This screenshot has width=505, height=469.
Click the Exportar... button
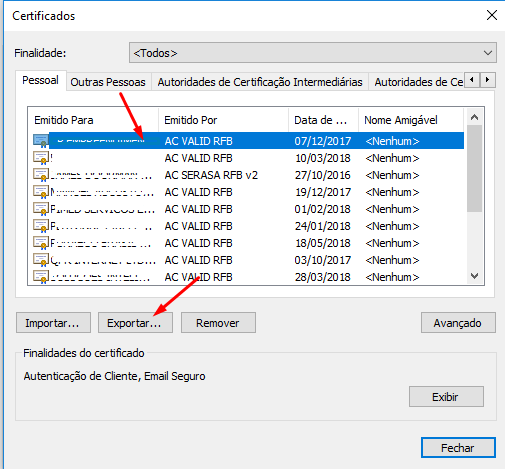[x=135, y=323]
